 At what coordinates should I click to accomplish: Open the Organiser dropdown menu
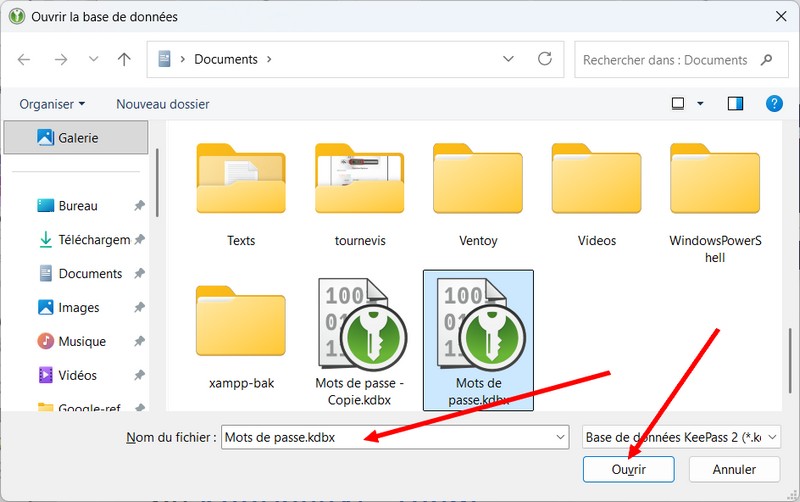(x=52, y=104)
